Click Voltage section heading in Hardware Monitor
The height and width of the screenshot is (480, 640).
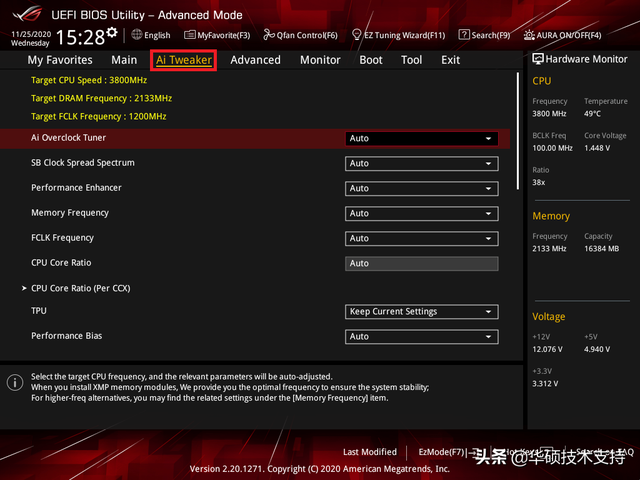549,317
